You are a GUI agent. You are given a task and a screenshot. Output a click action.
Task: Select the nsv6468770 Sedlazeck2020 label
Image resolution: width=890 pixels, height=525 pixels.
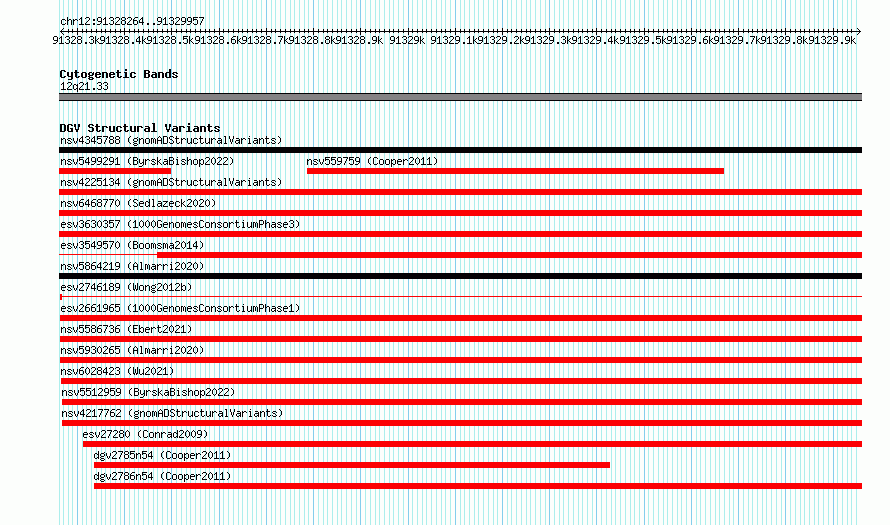pyautogui.click(x=138, y=203)
